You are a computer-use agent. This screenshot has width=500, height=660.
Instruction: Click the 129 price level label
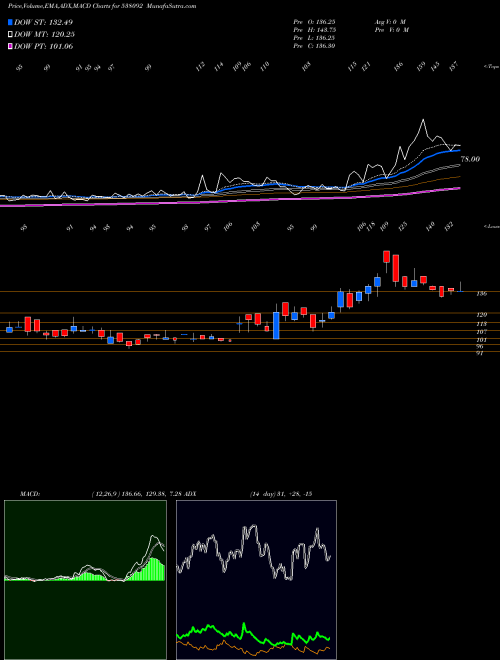click(x=481, y=315)
